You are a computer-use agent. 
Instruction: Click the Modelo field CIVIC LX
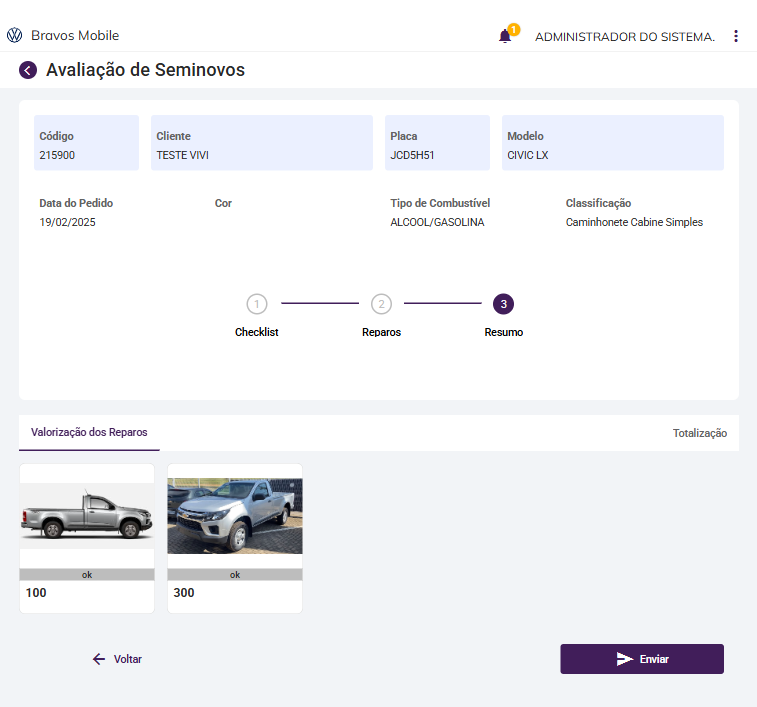tap(612, 144)
